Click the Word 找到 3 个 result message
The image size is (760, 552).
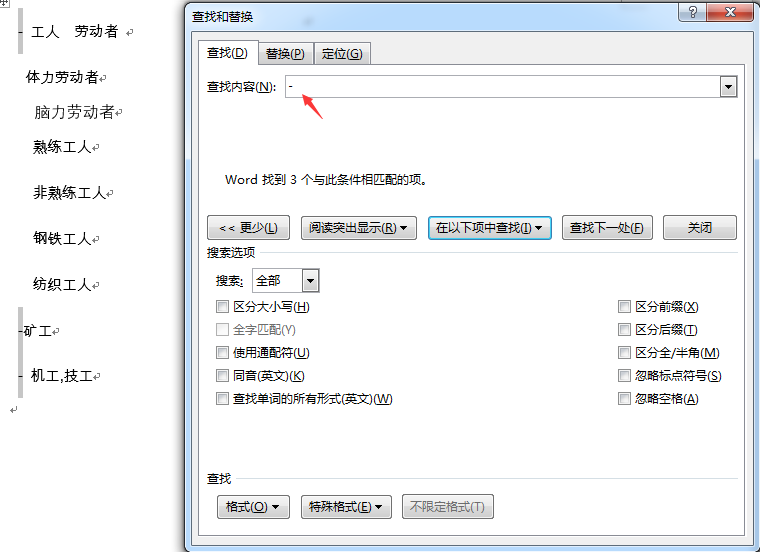[x=326, y=180]
